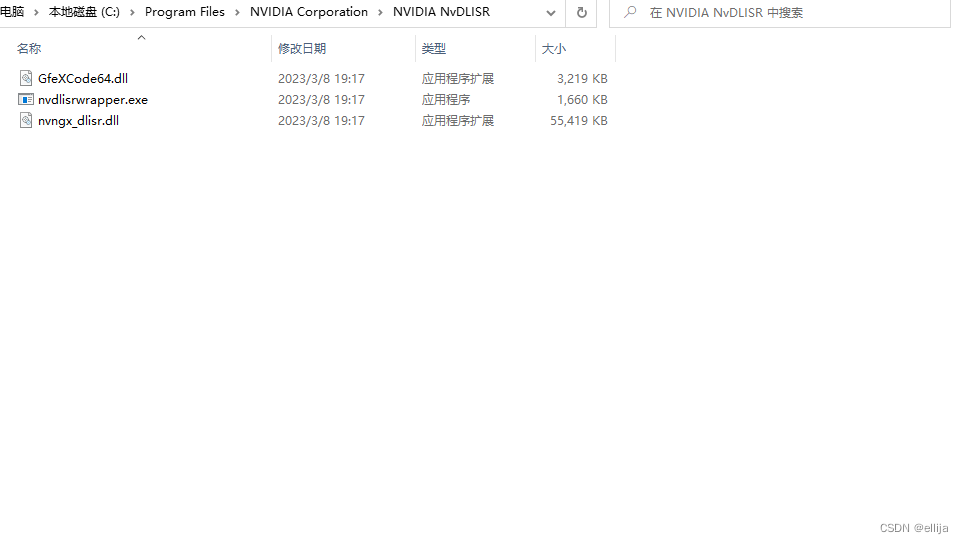Go to Program Files in breadcrumb
Viewport: 963px width, 544px height.
185,12
